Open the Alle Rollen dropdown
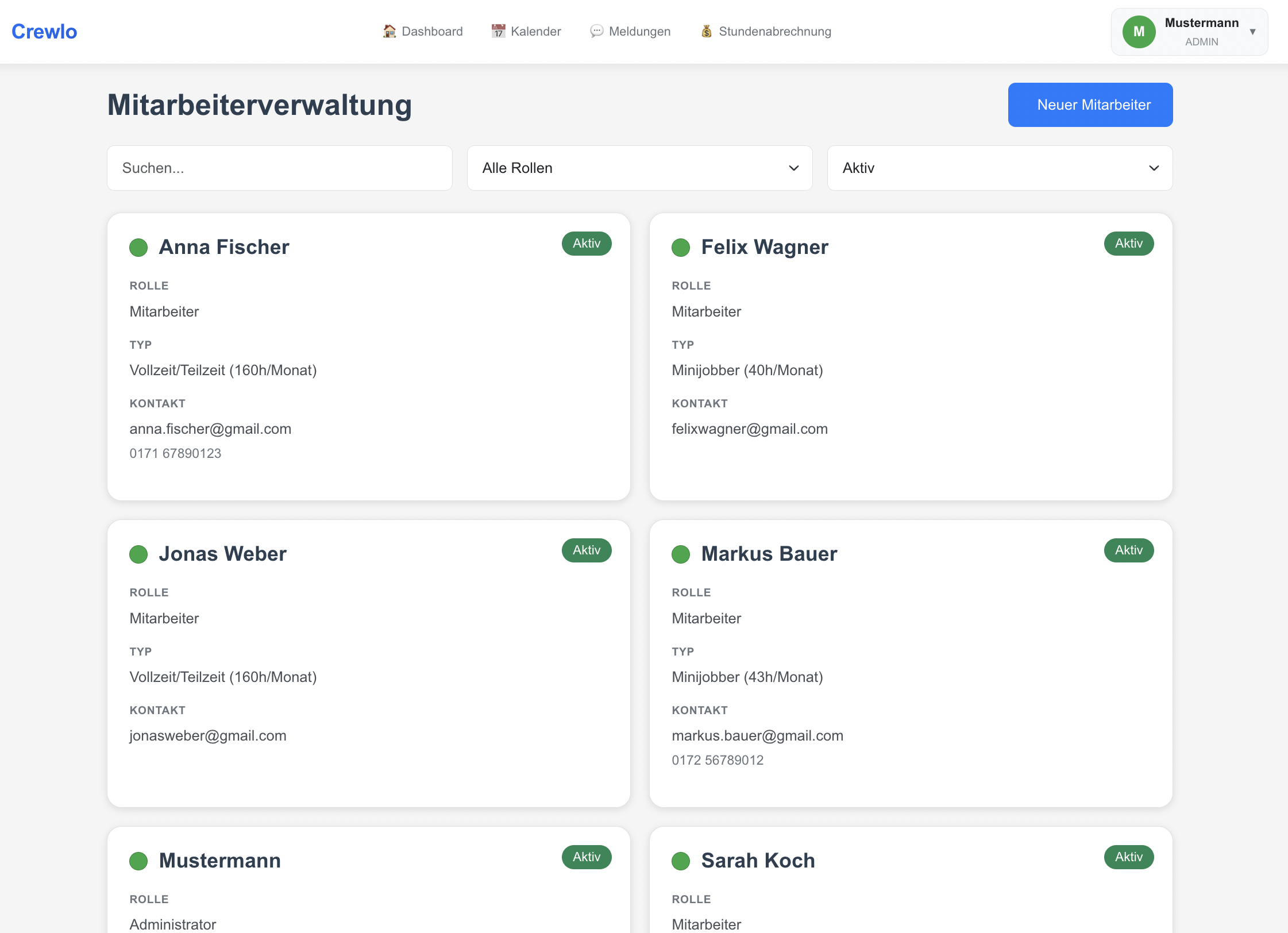This screenshot has height=933, width=1288. pos(639,168)
